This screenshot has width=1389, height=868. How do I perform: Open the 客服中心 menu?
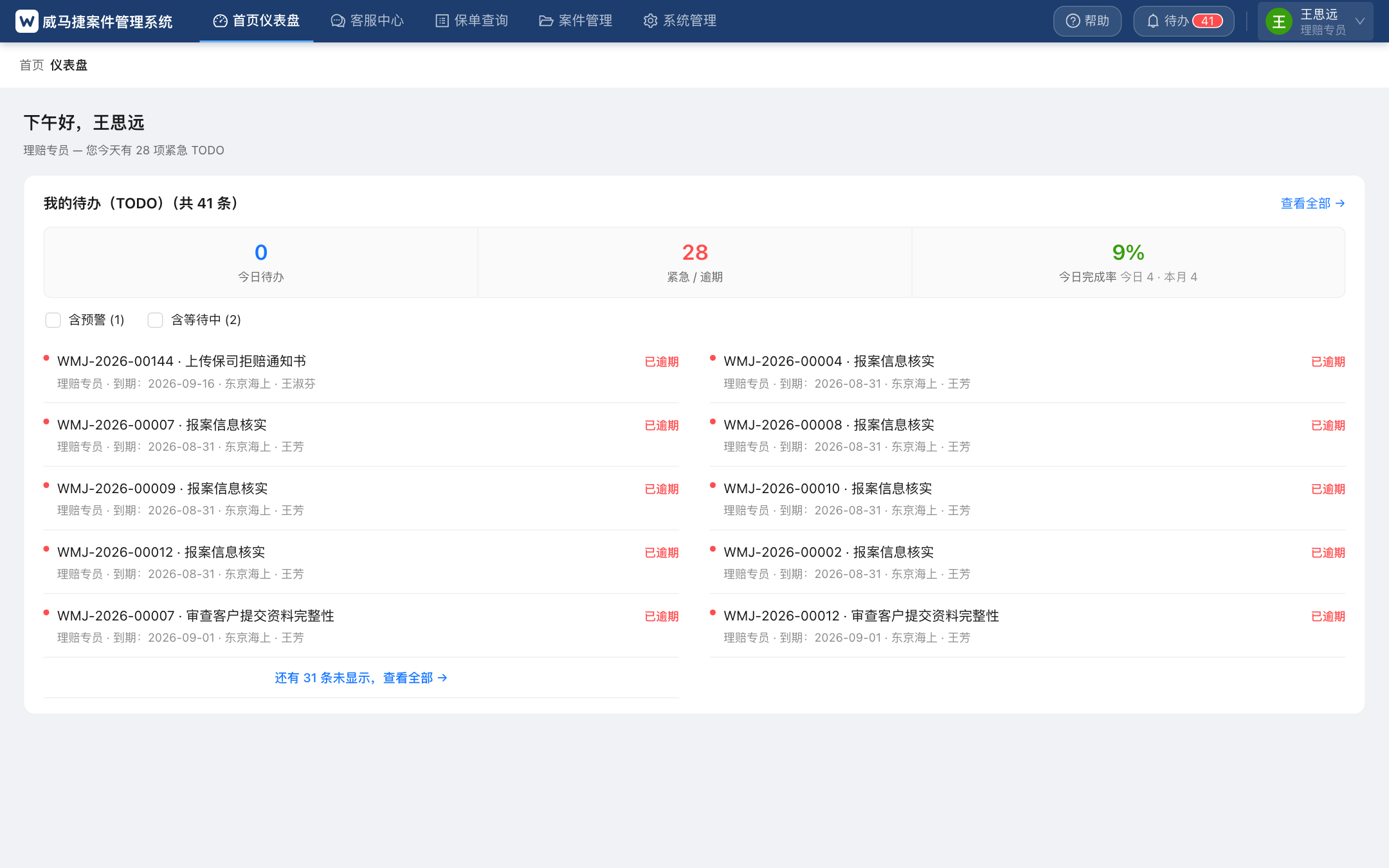point(367,21)
